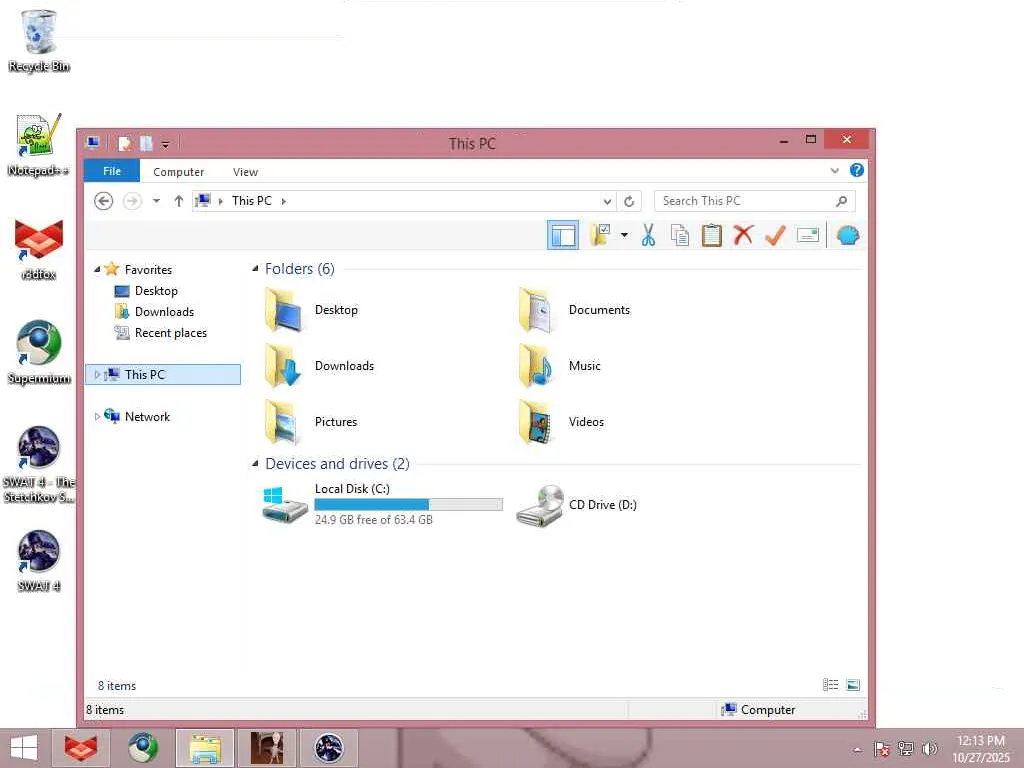Switch to Details view in status bar
The width and height of the screenshot is (1024, 768).
point(830,685)
